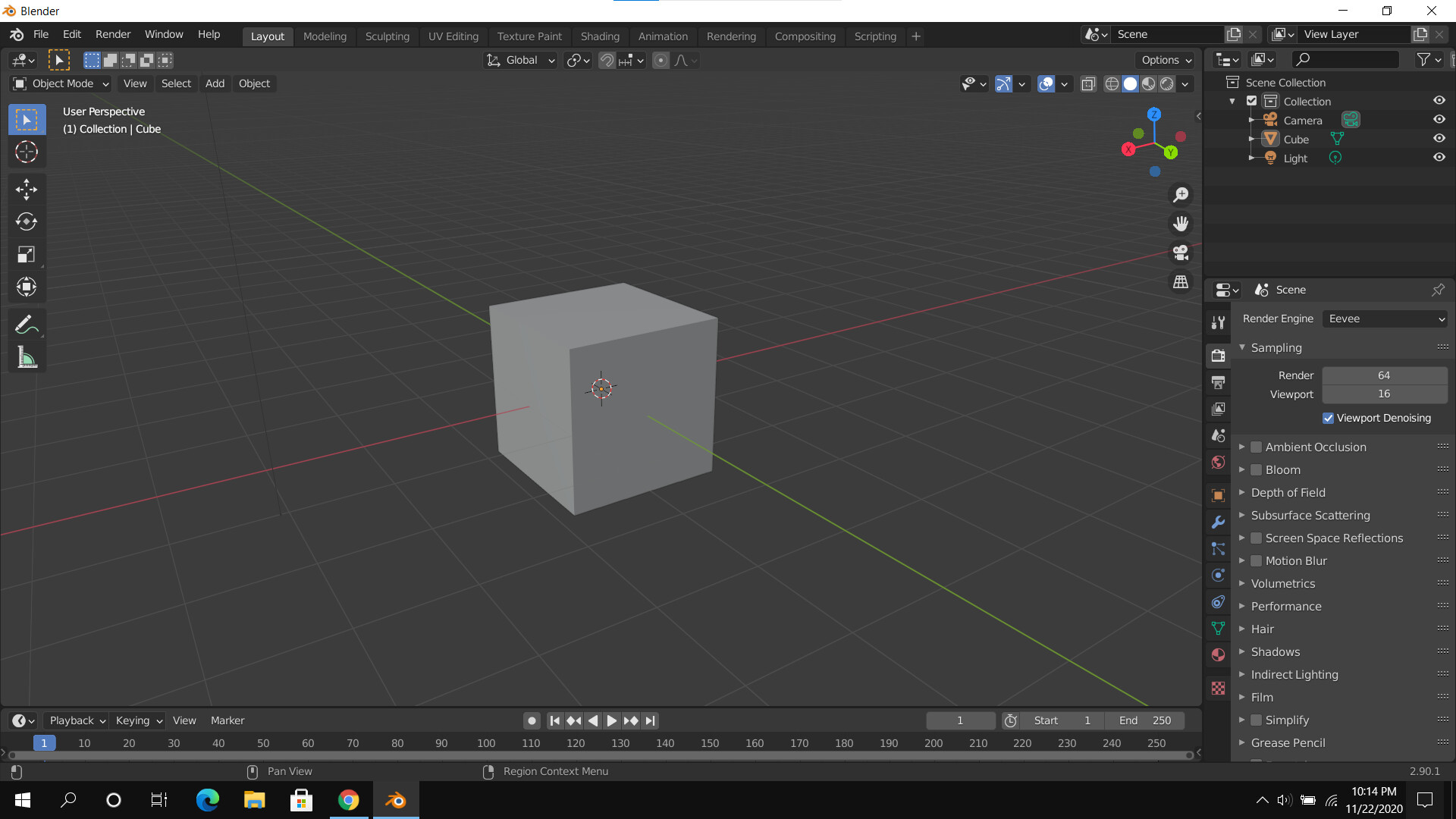
Task: Toggle viewport camera perspective icon
Action: click(x=1180, y=252)
